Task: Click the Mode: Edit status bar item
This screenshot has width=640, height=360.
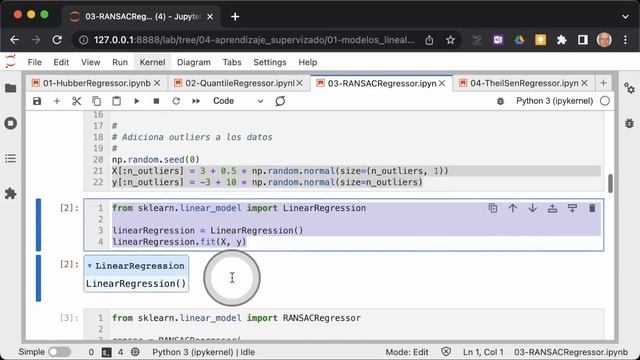Action: (407, 352)
